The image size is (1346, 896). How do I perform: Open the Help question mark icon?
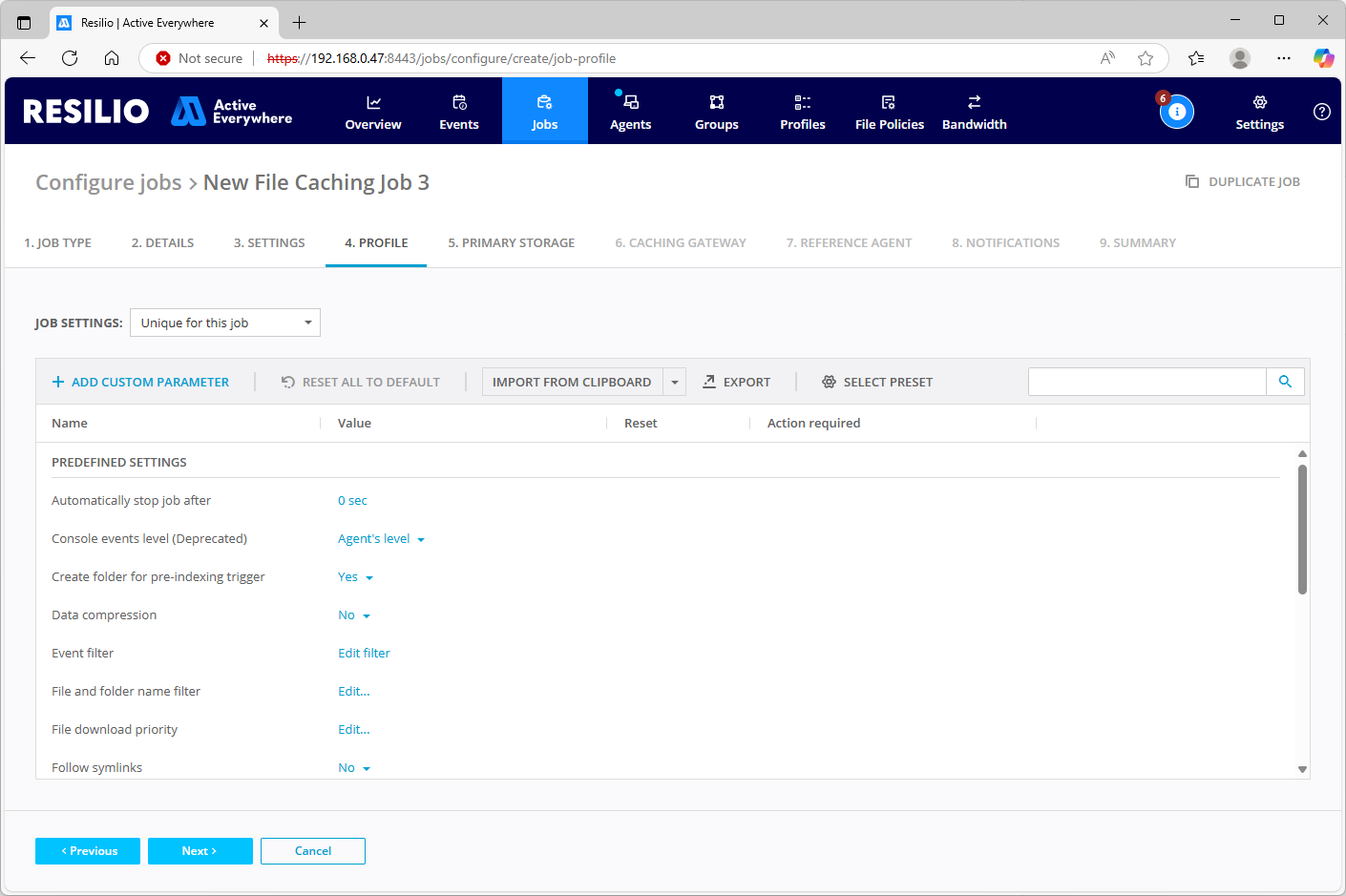[1321, 111]
